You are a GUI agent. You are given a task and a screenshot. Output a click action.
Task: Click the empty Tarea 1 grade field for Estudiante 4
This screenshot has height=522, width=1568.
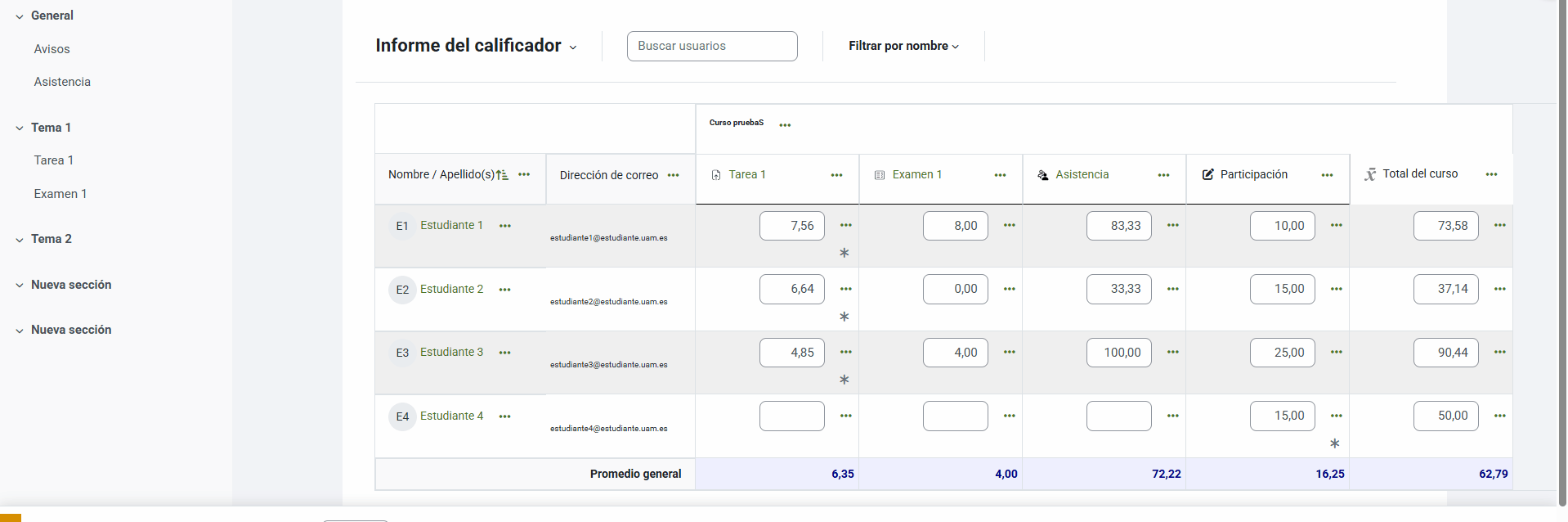[x=792, y=416]
